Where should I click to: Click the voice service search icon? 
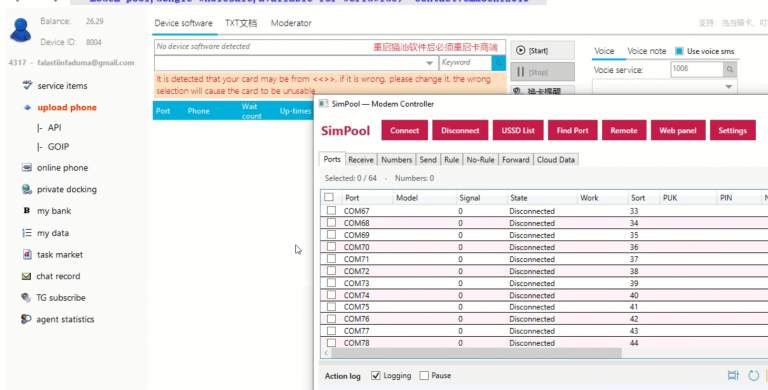pyautogui.click(x=730, y=70)
